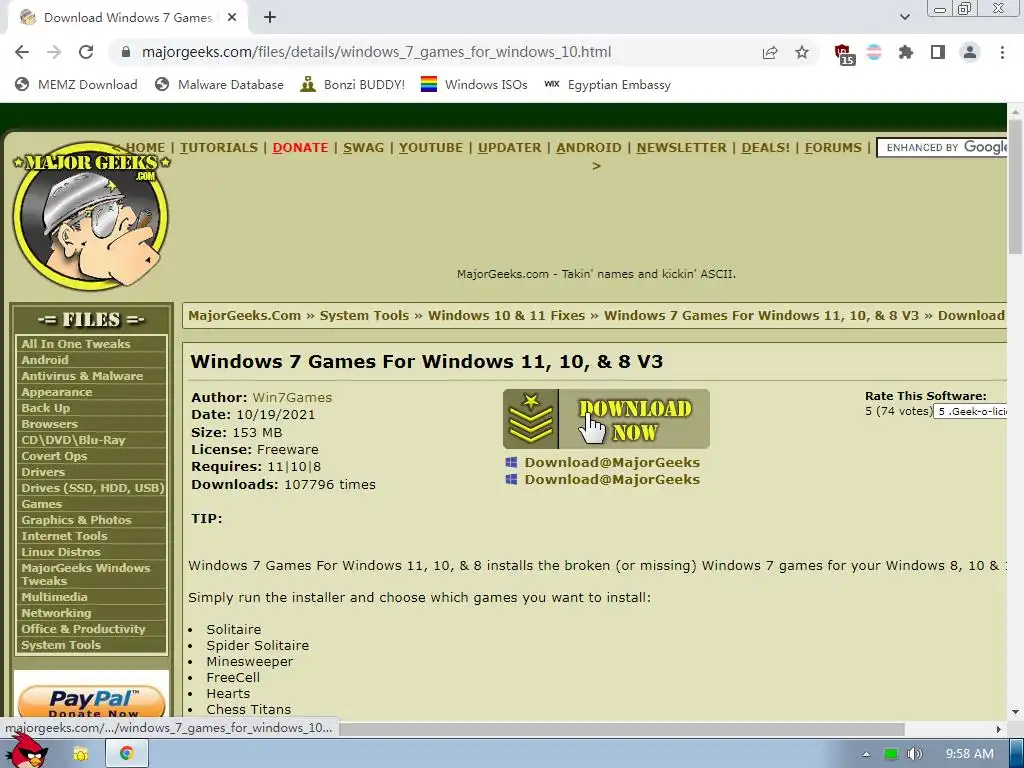Open the rating dropdown 5 .Geek-o-licious
Screen dimensions: 1024x768
[970, 411]
